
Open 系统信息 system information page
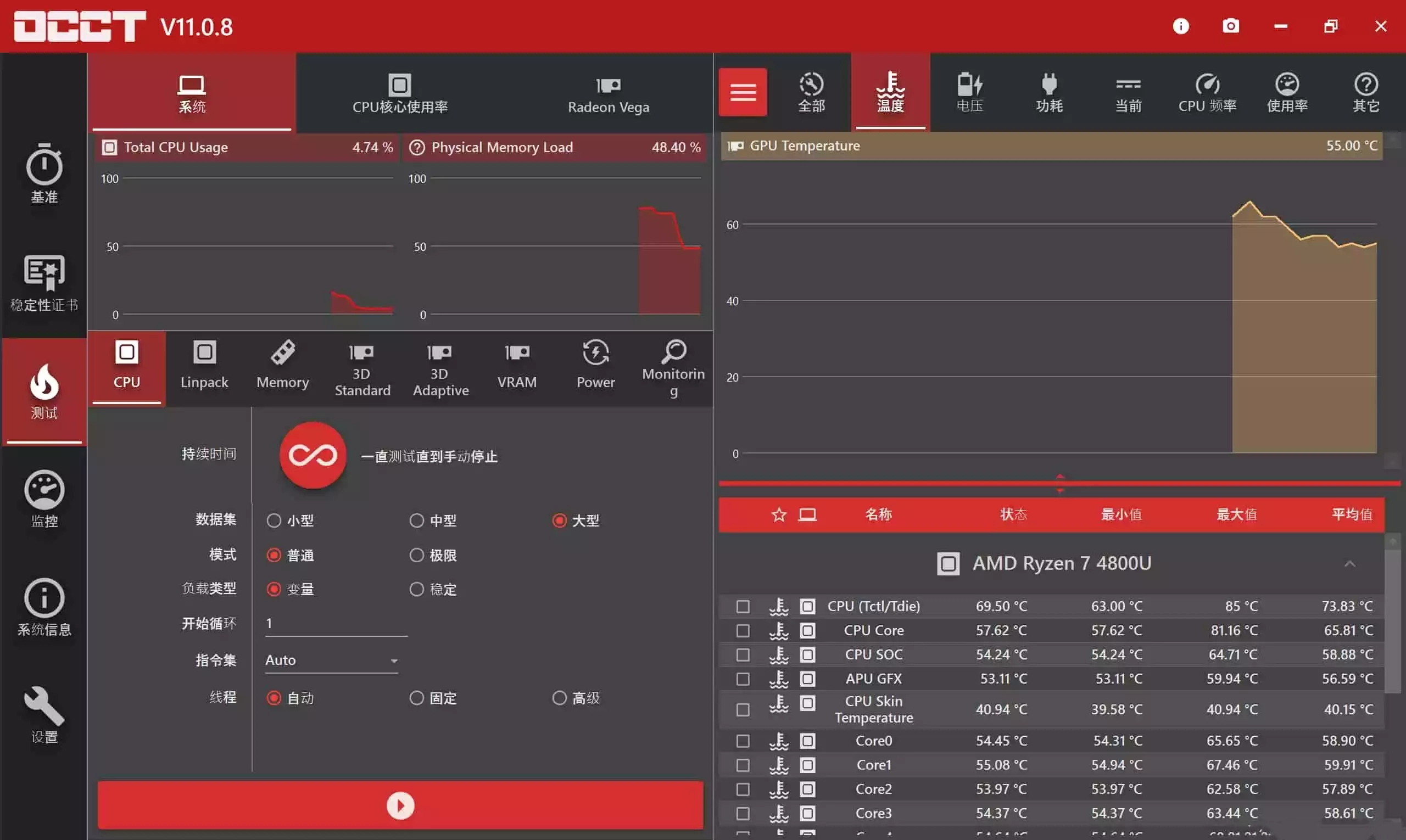pos(44,606)
